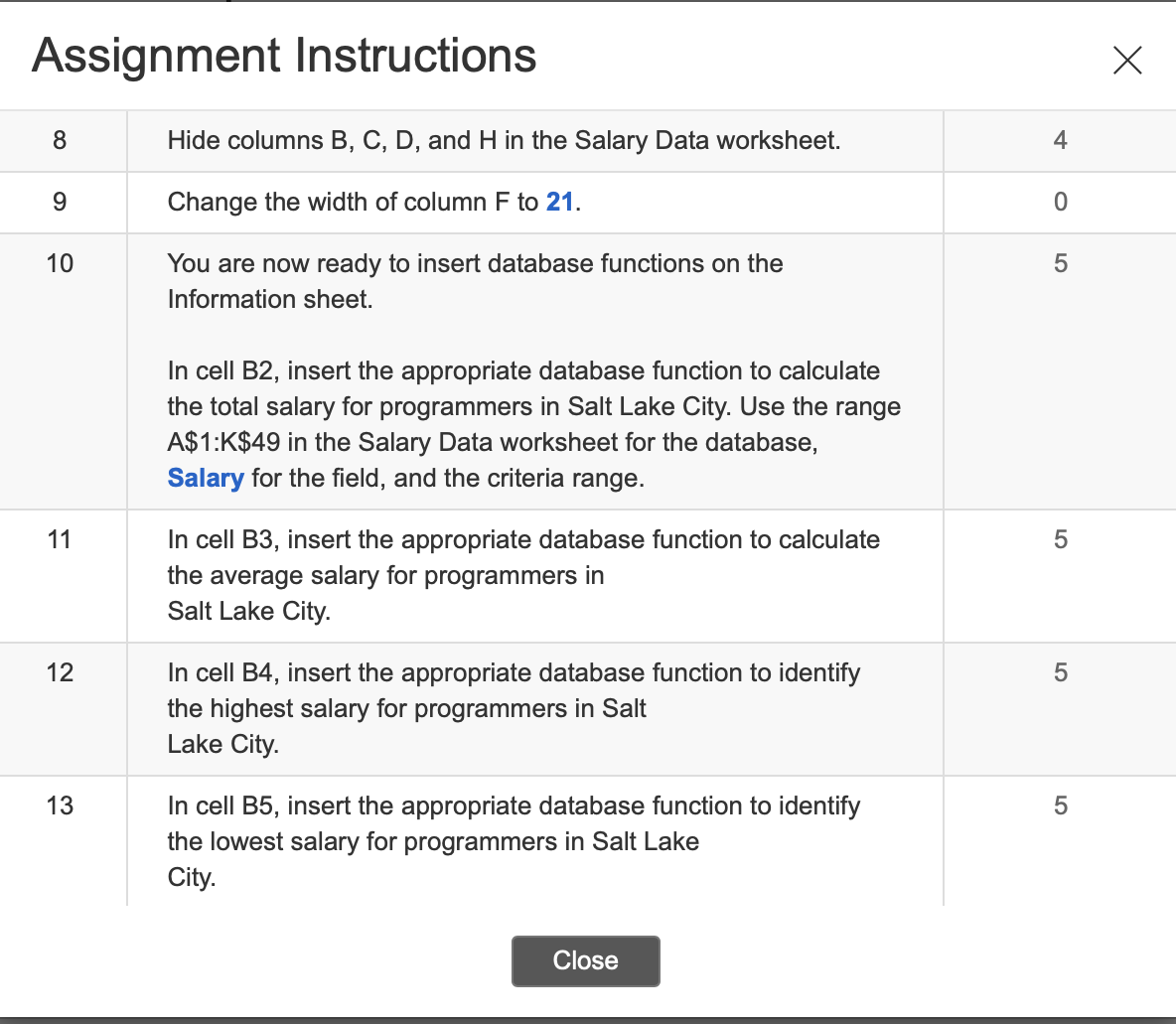Screen dimensions: 1176x1024
Task: Click the point value 5 for row 12
Action: click(1060, 672)
